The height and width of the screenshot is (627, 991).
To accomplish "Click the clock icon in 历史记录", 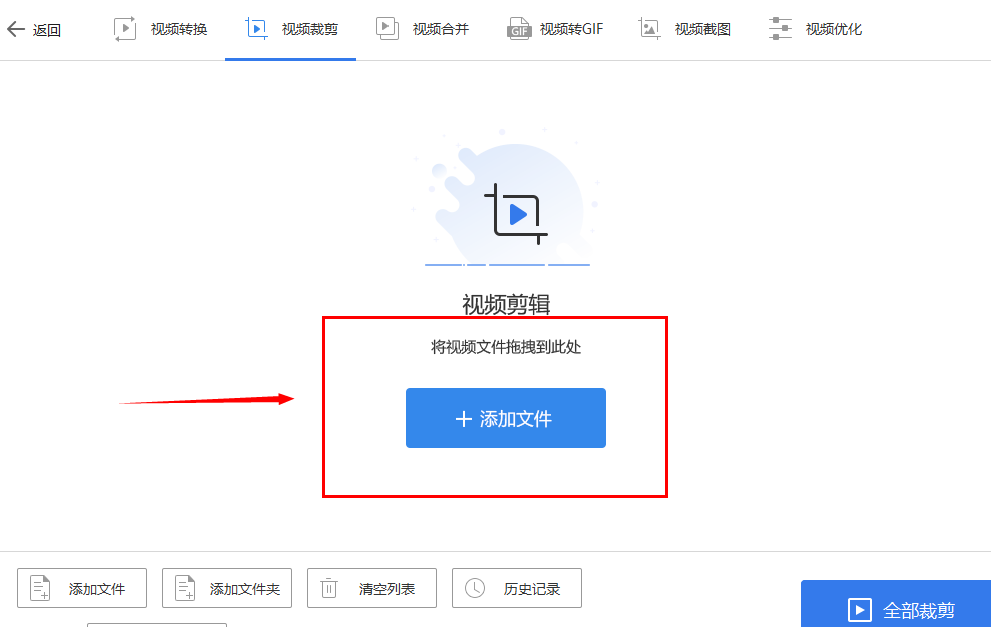I will pyautogui.click(x=475, y=588).
